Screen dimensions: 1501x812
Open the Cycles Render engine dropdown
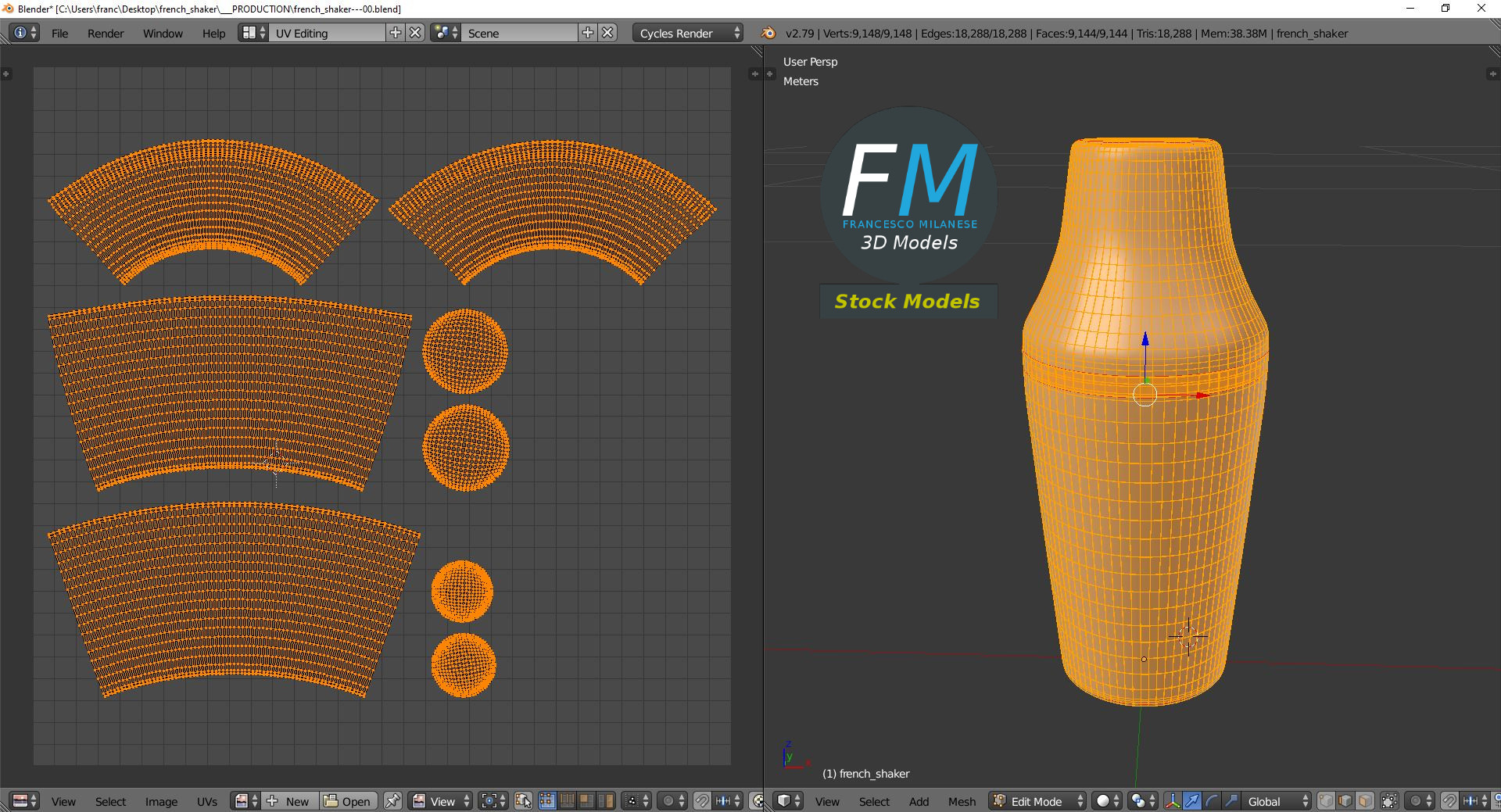point(688,33)
